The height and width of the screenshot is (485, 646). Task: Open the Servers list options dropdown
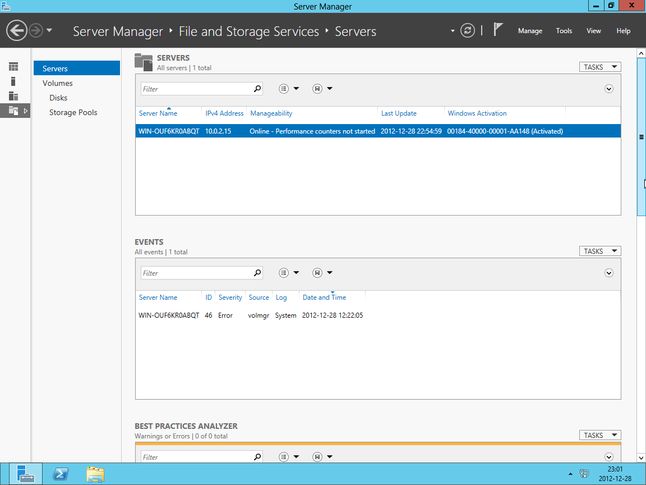pos(289,89)
